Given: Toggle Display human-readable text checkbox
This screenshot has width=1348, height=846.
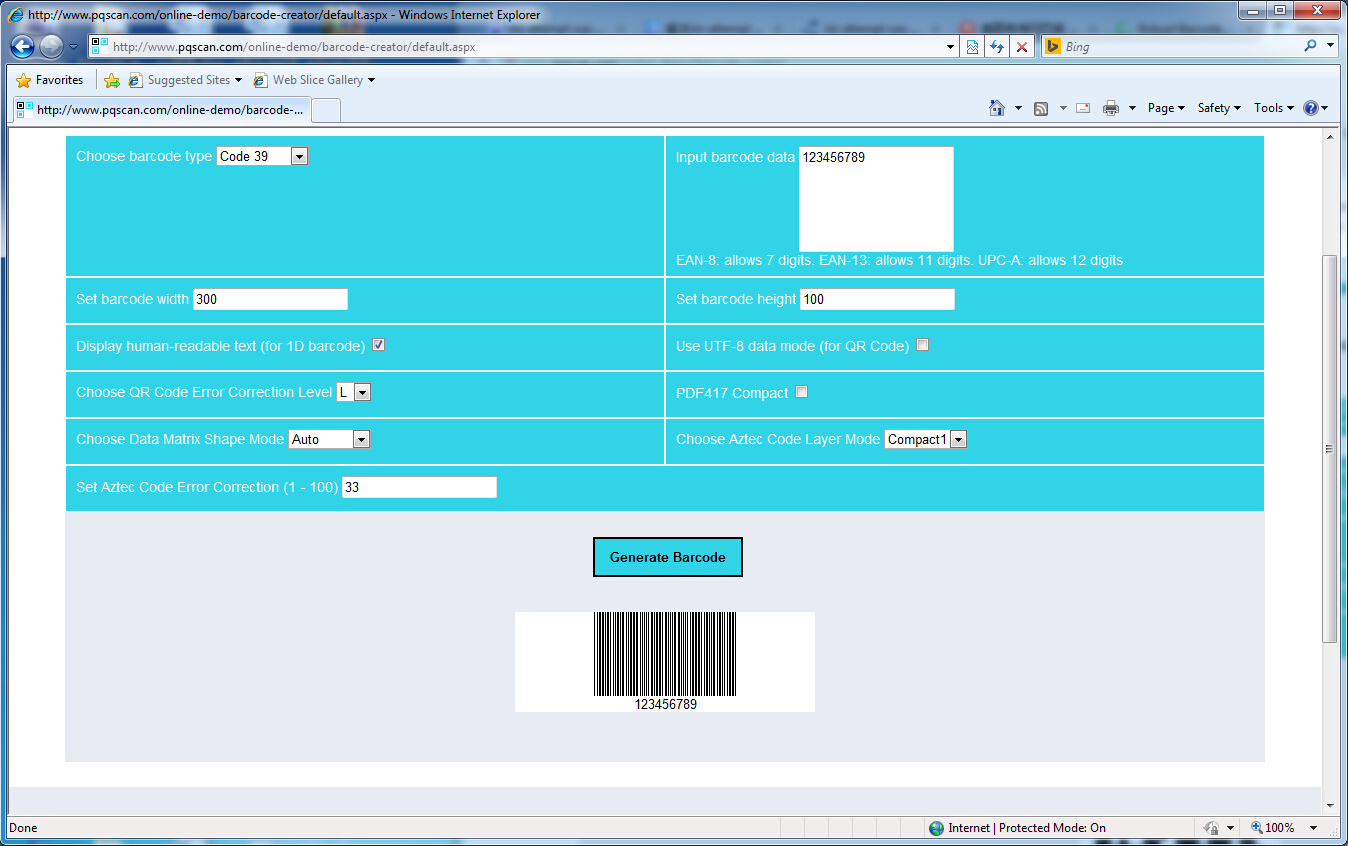Looking at the screenshot, I should tap(379, 345).
